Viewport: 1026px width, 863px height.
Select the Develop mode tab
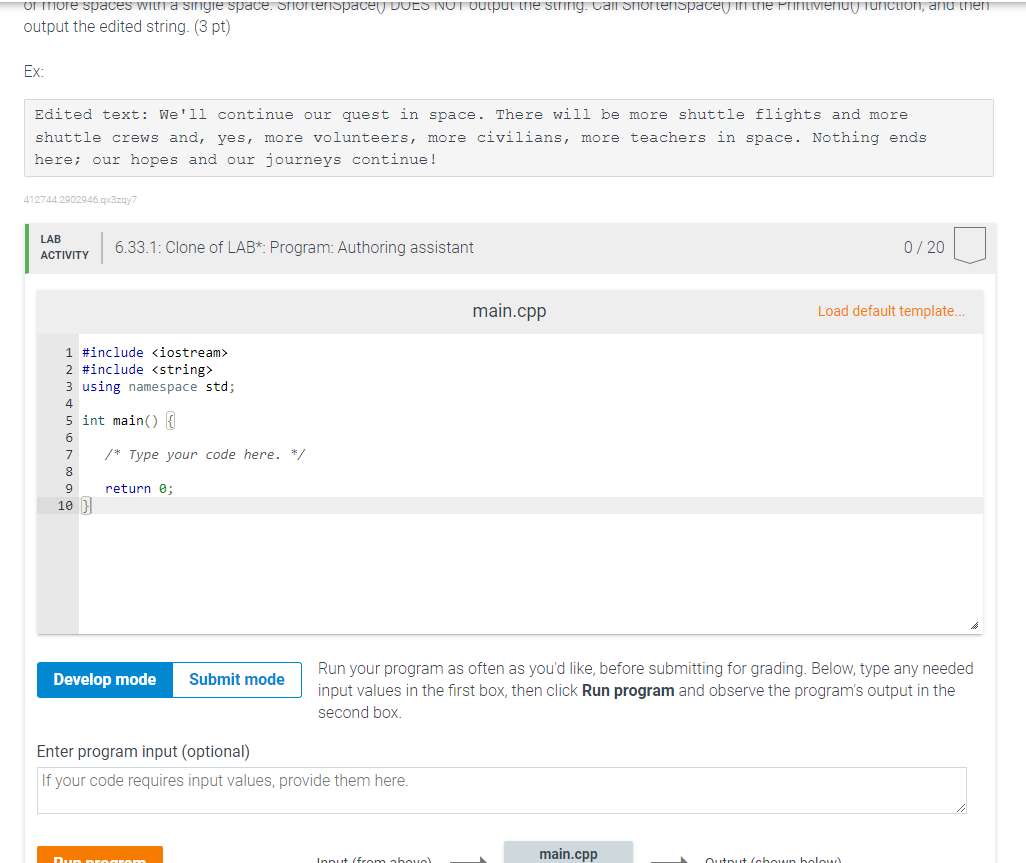104,679
